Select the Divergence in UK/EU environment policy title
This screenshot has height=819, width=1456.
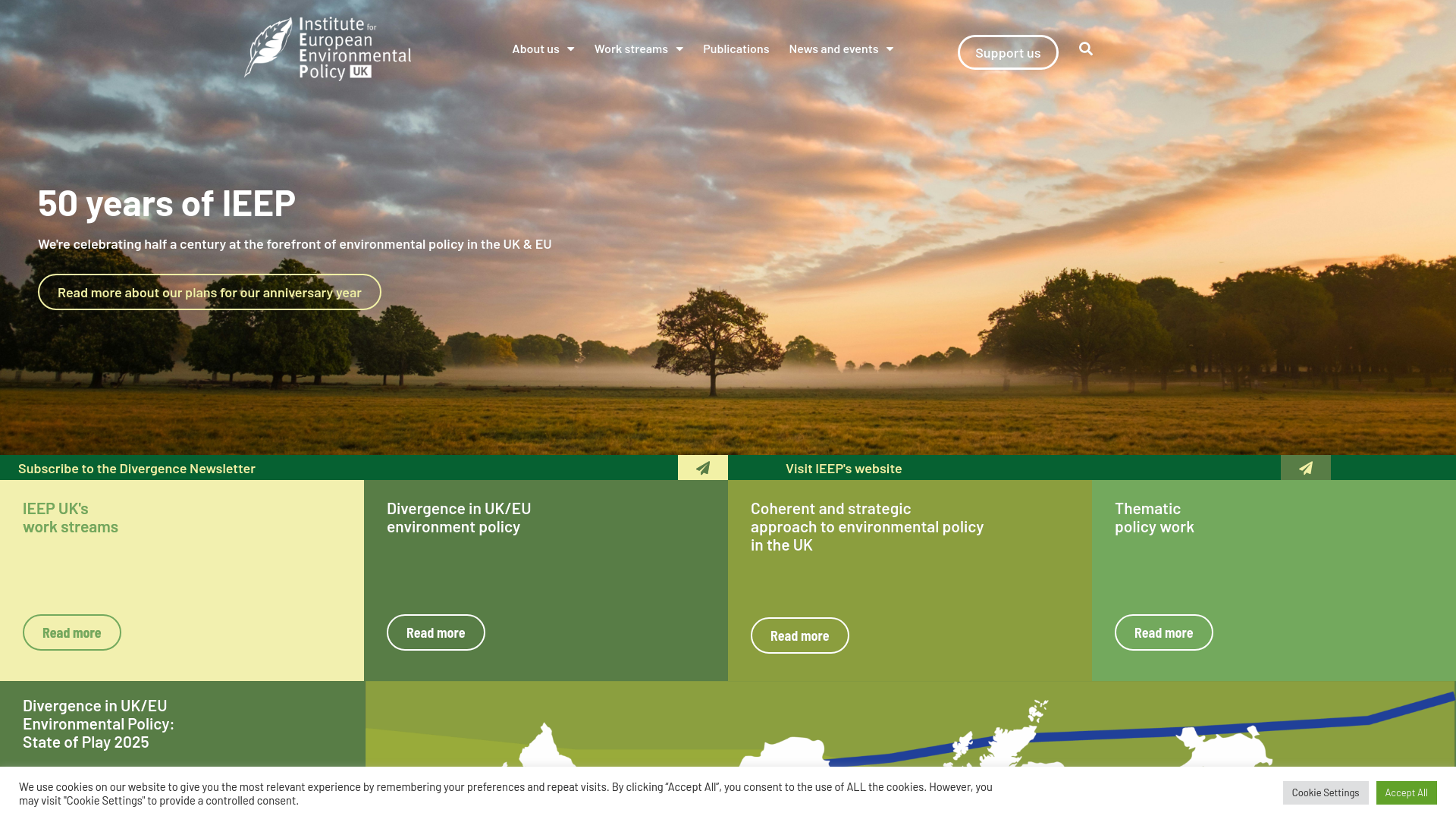point(459,517)
